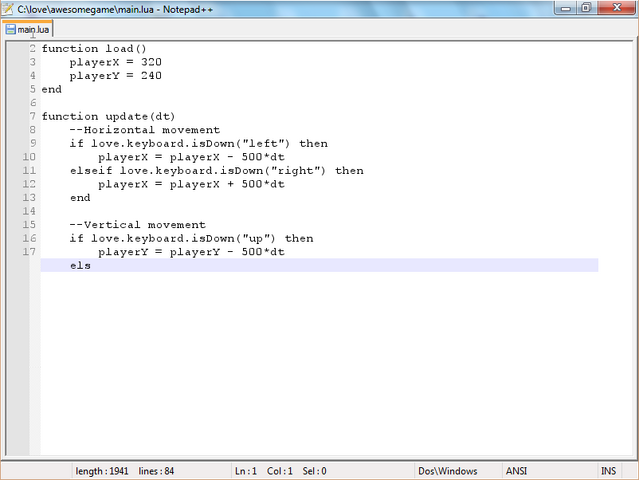639x480 pixels.
Task: Click the line "playerY = 240"
Action: (x=115, y=75)
